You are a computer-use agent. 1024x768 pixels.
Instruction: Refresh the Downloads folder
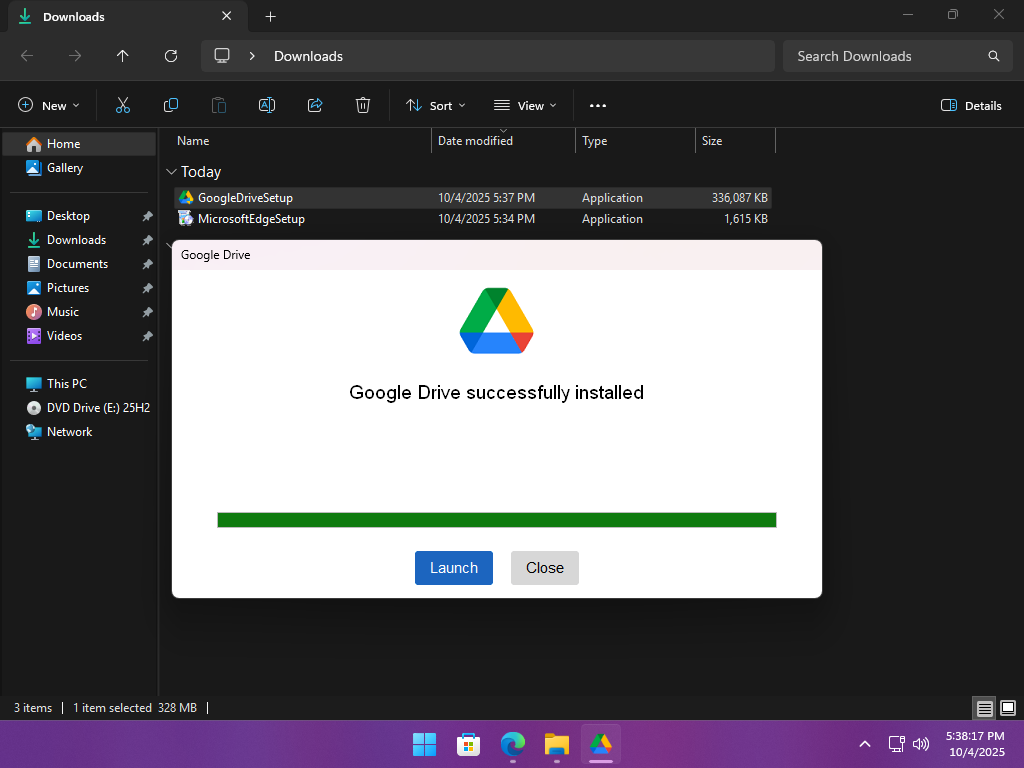171,56
